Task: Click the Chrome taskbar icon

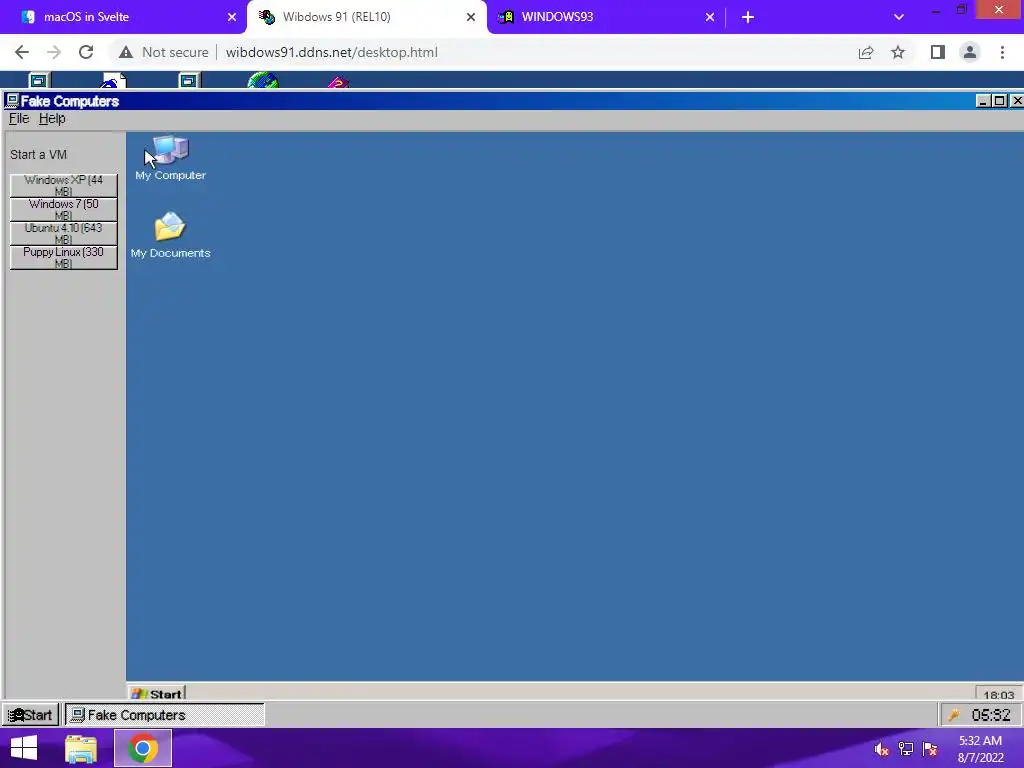Action: 143,748
